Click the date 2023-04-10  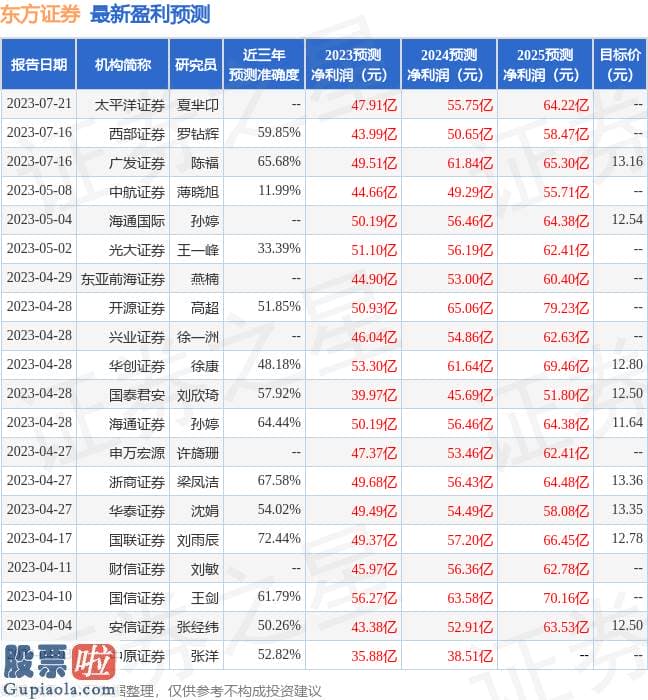tap(39, 597)
